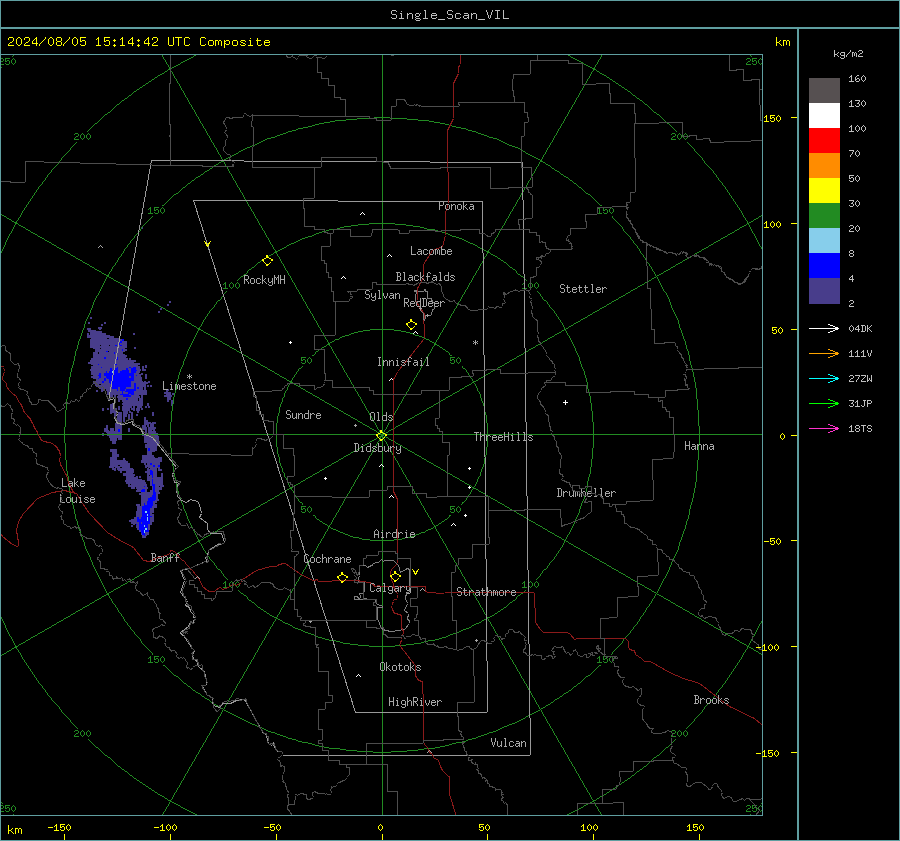Click the Hanna label
The width and height of the screenshot is (900, 841).
click(699, 446)
